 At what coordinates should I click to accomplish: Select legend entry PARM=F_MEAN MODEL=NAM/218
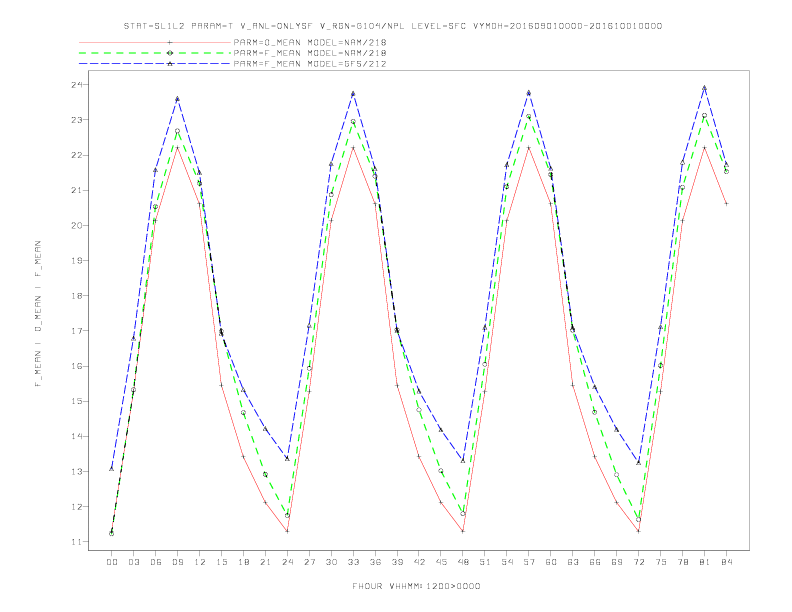[310, 53]
